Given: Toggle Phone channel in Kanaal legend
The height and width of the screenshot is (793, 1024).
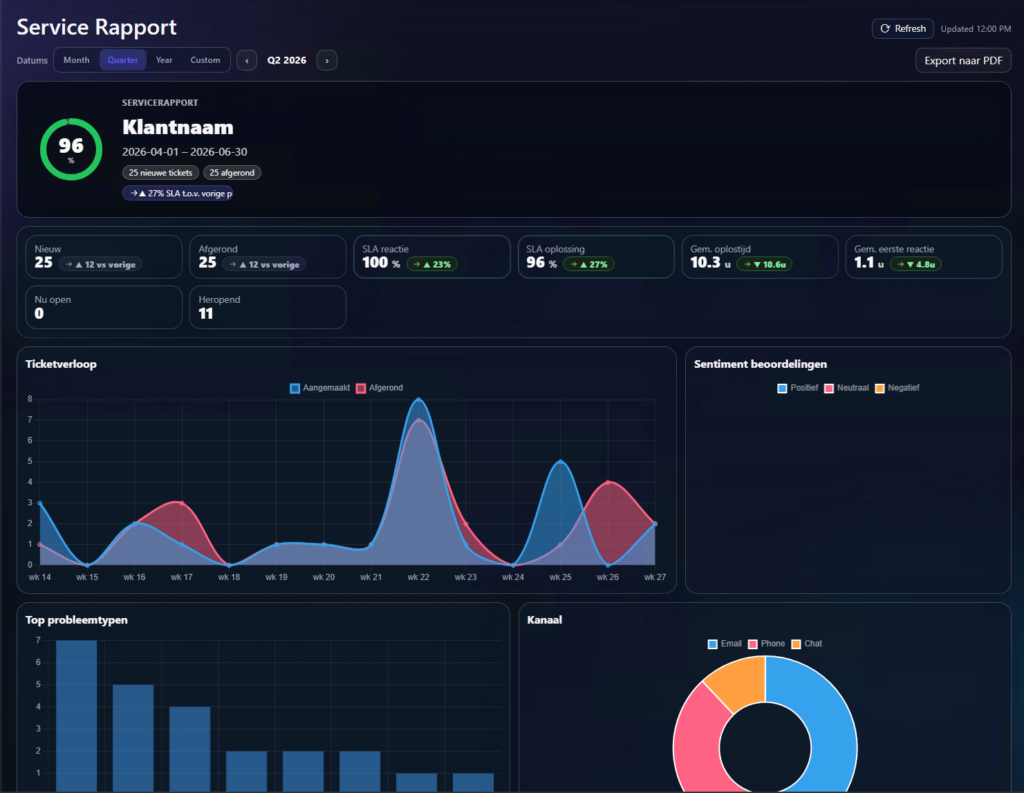Looking at the screenshot, I should [x=766, y=644].
